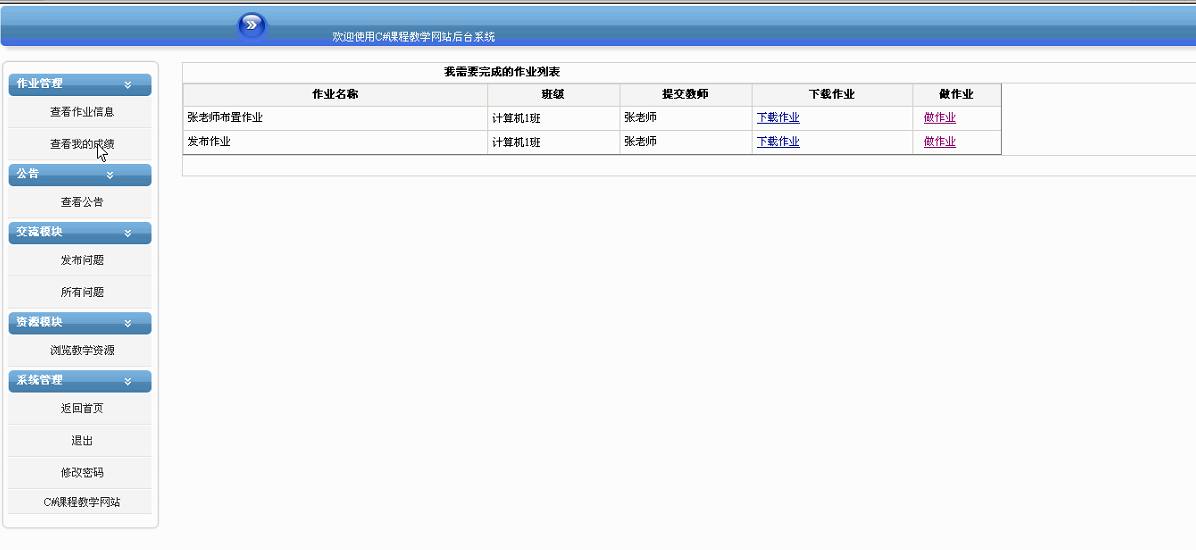Viewport: 1196px width, 550px height.
Task: Click the 我需要完成的作业列表 title
Action: (502, 72)
